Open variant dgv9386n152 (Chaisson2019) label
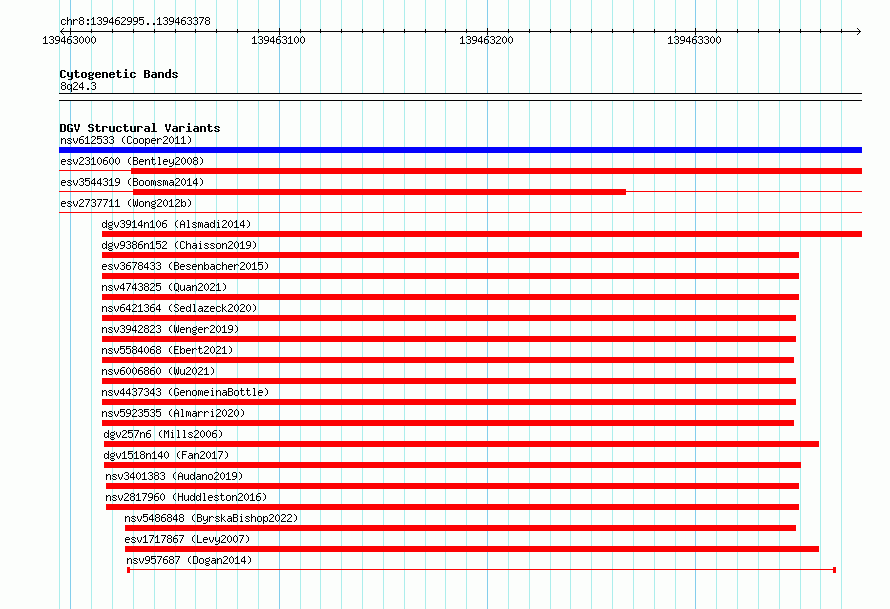This screenshot has height=609, width=890. 179,245
